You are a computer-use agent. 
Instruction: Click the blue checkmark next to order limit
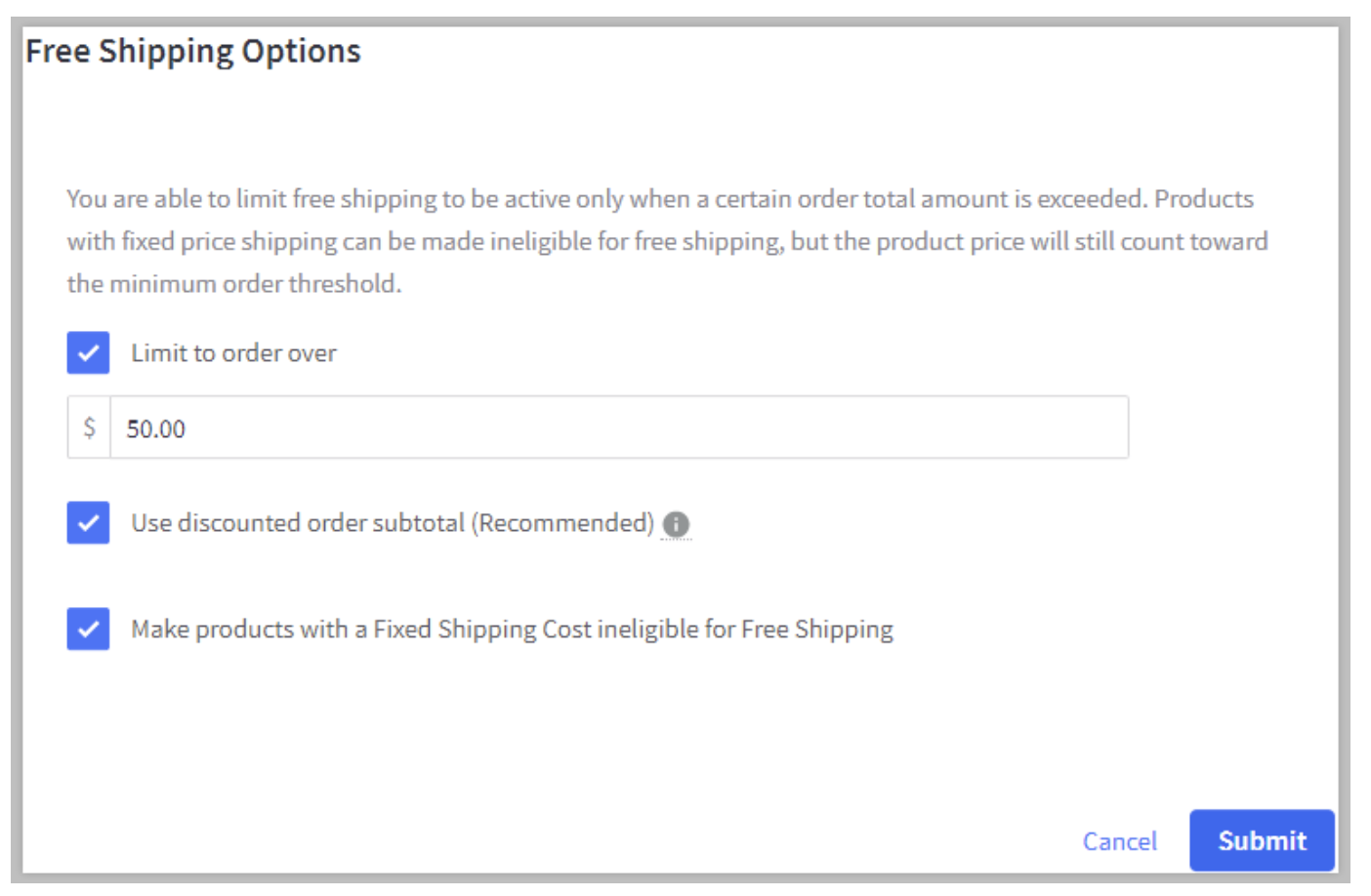click(88, 352)
